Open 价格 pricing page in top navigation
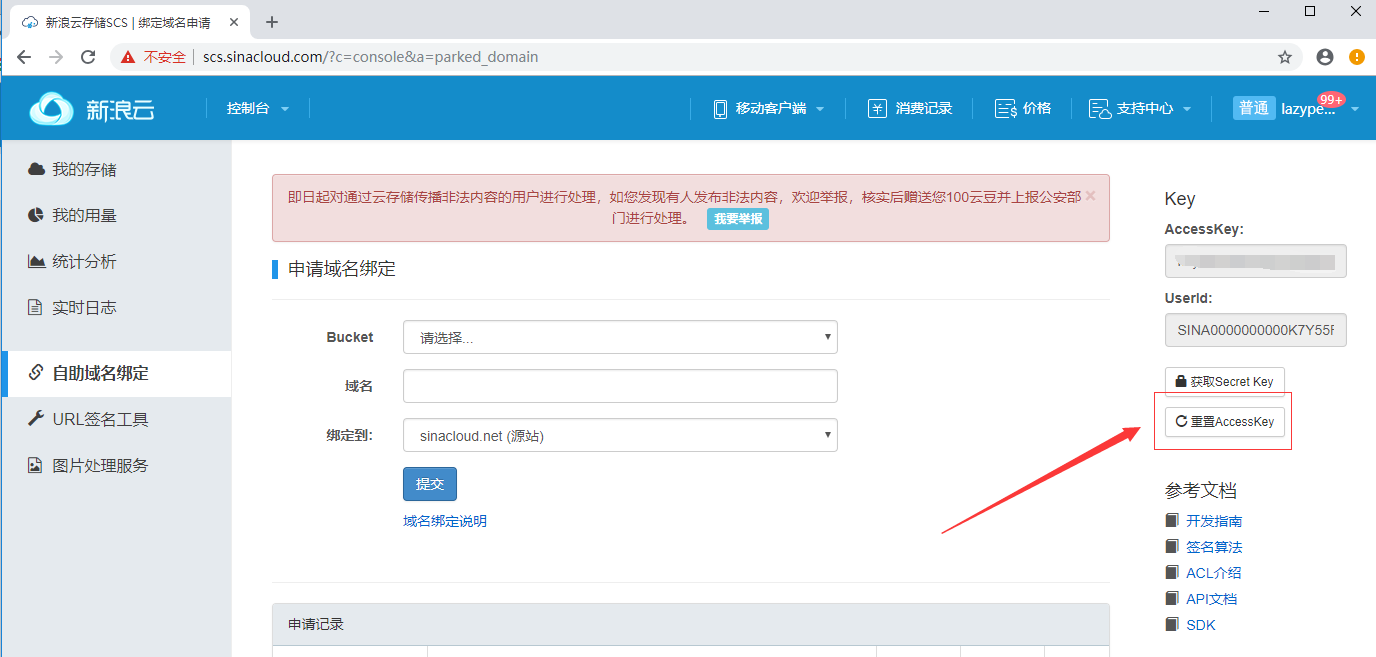The height and width of the screenshot is (657, 1376). pyautogui.click(x=1023, y=108)
